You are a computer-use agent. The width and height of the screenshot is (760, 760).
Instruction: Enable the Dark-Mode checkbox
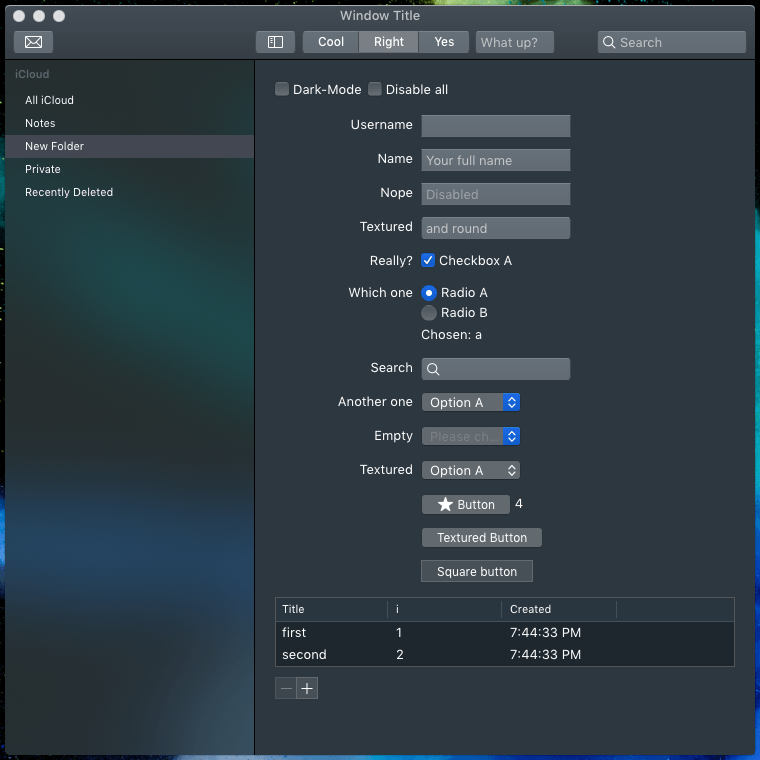282,89
